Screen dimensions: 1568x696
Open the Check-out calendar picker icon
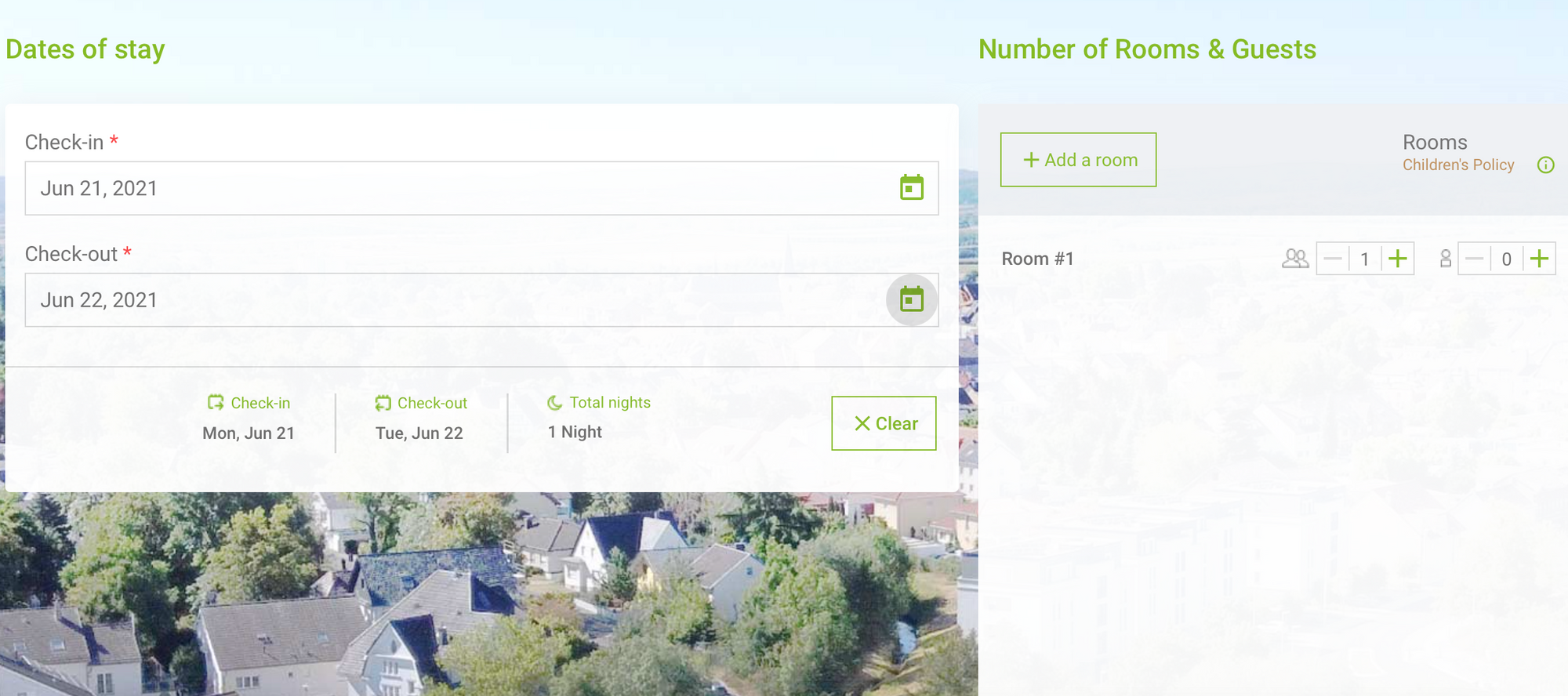[911, 299]
